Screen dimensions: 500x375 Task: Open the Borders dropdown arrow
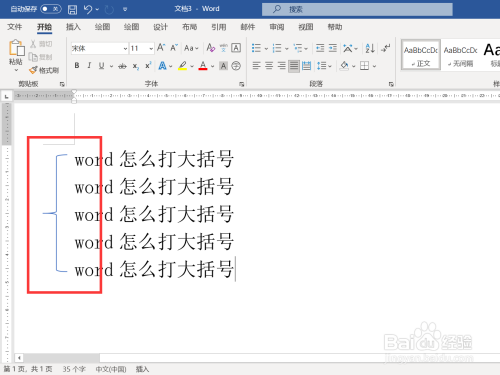point(374,66)
